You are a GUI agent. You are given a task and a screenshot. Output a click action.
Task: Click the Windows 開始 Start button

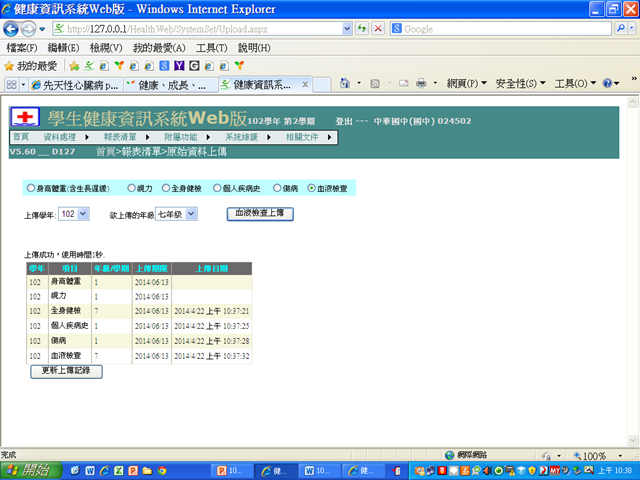31,471
